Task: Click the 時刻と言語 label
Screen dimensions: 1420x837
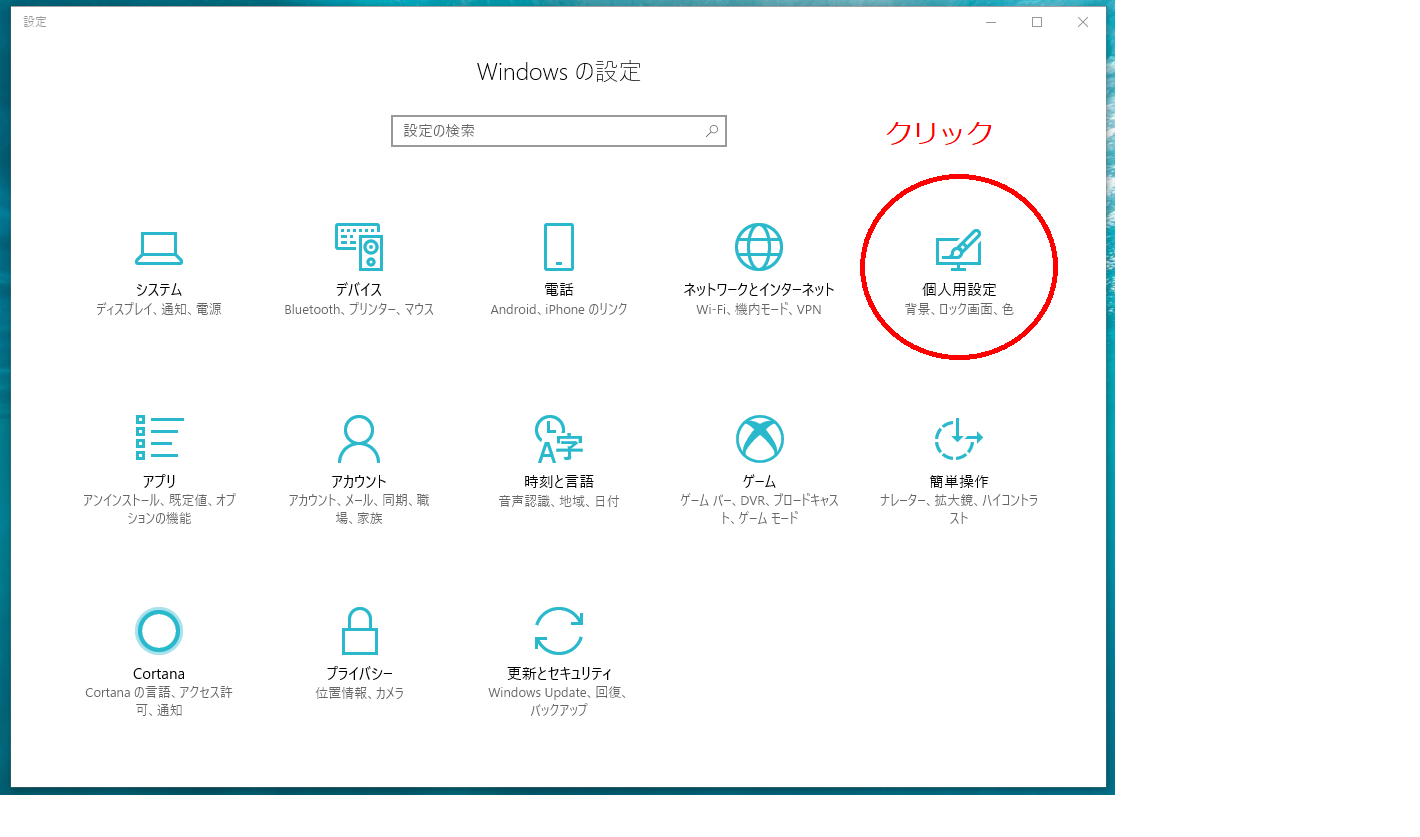Action: (x=559, y=481)
